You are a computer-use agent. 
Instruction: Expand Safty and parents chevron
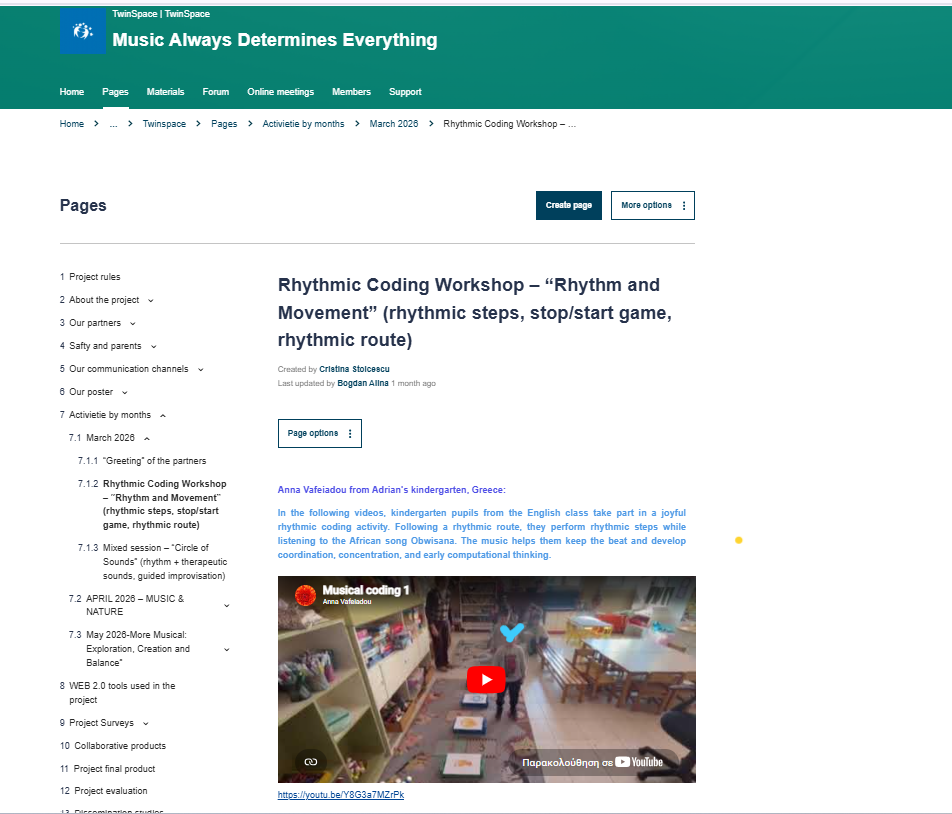pos(154,347)
